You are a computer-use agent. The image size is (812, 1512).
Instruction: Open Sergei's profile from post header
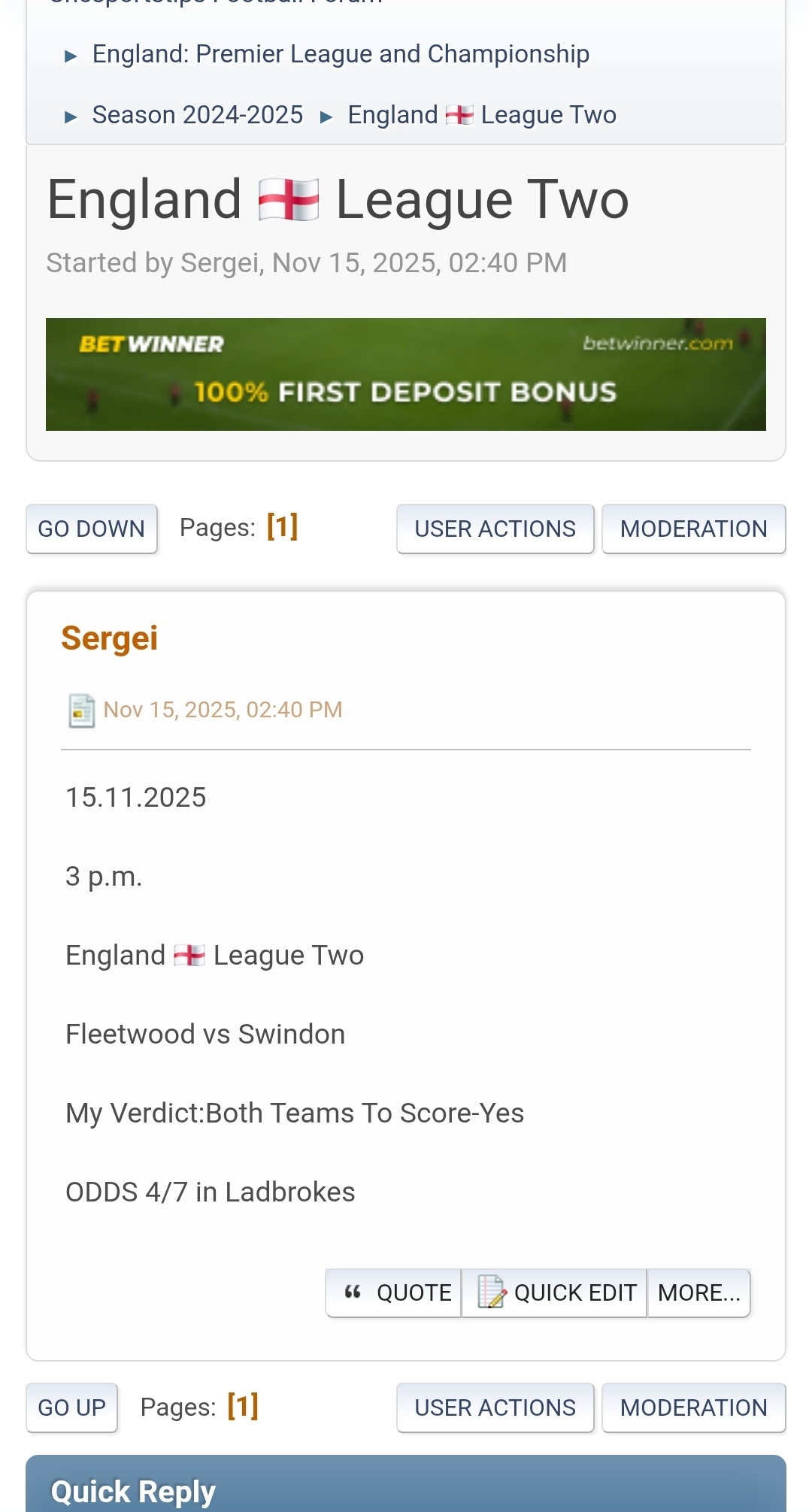coord(110,638)
